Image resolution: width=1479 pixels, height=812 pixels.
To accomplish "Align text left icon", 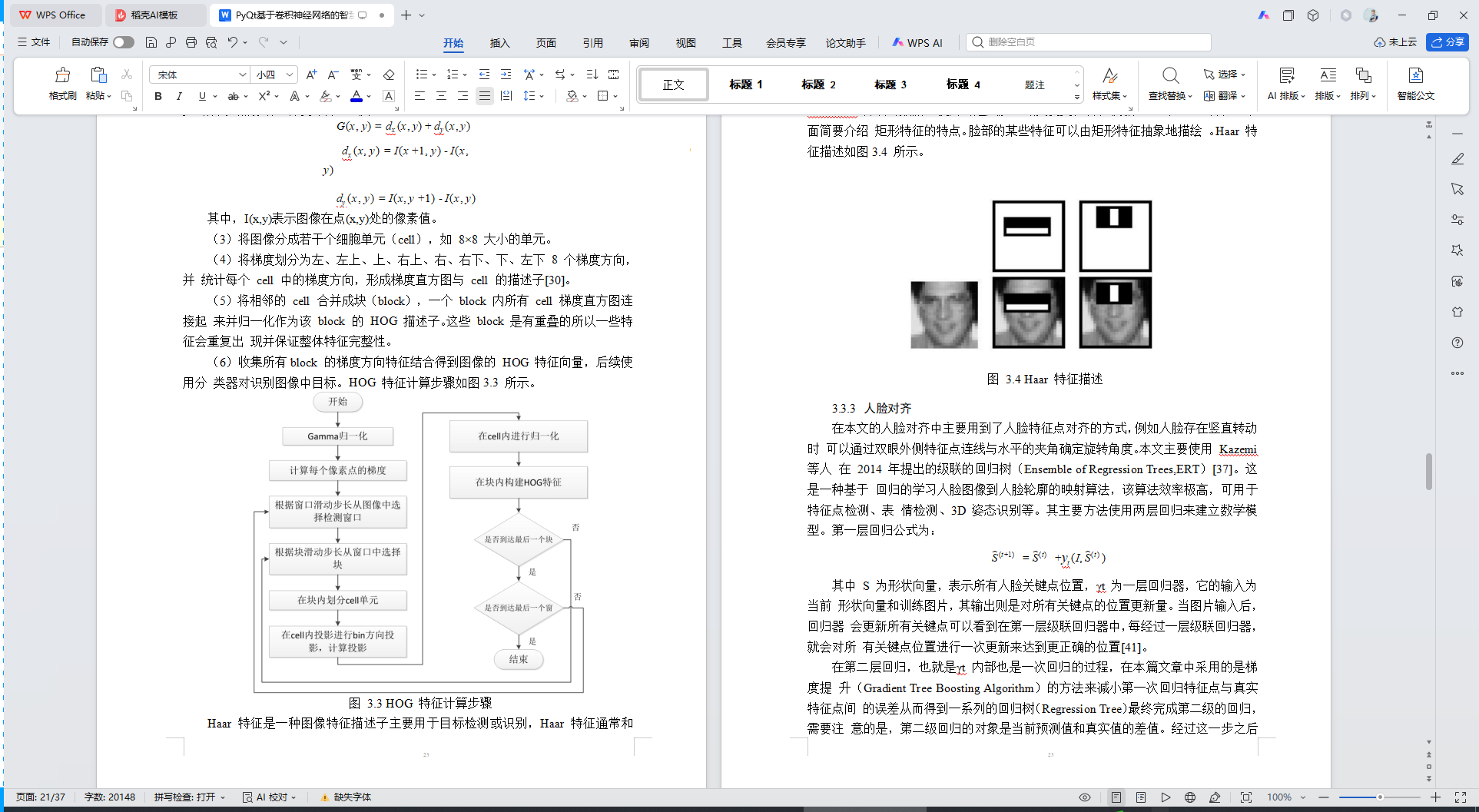I will 419,96.
